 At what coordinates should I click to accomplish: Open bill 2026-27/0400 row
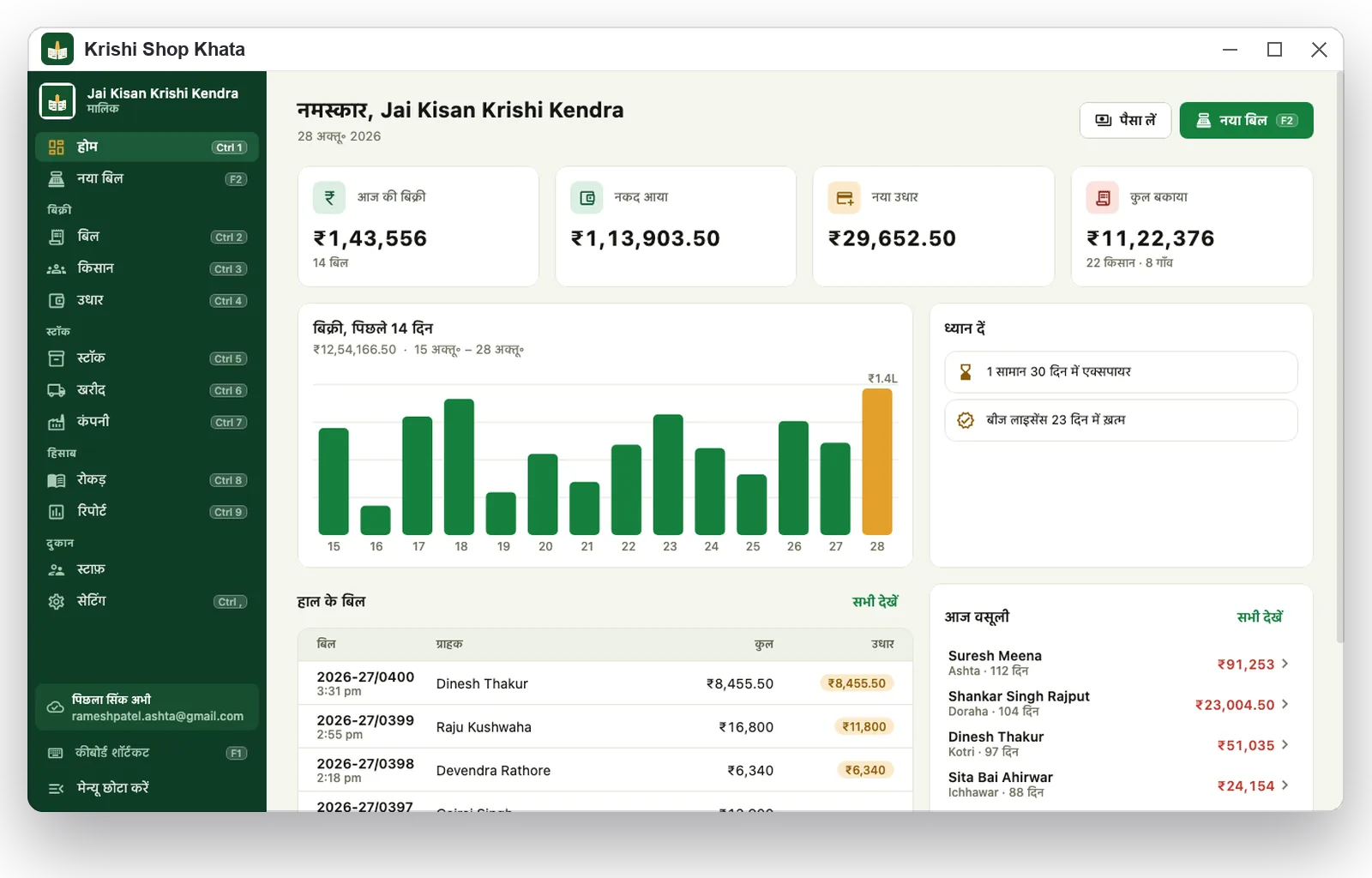[605, 683]
